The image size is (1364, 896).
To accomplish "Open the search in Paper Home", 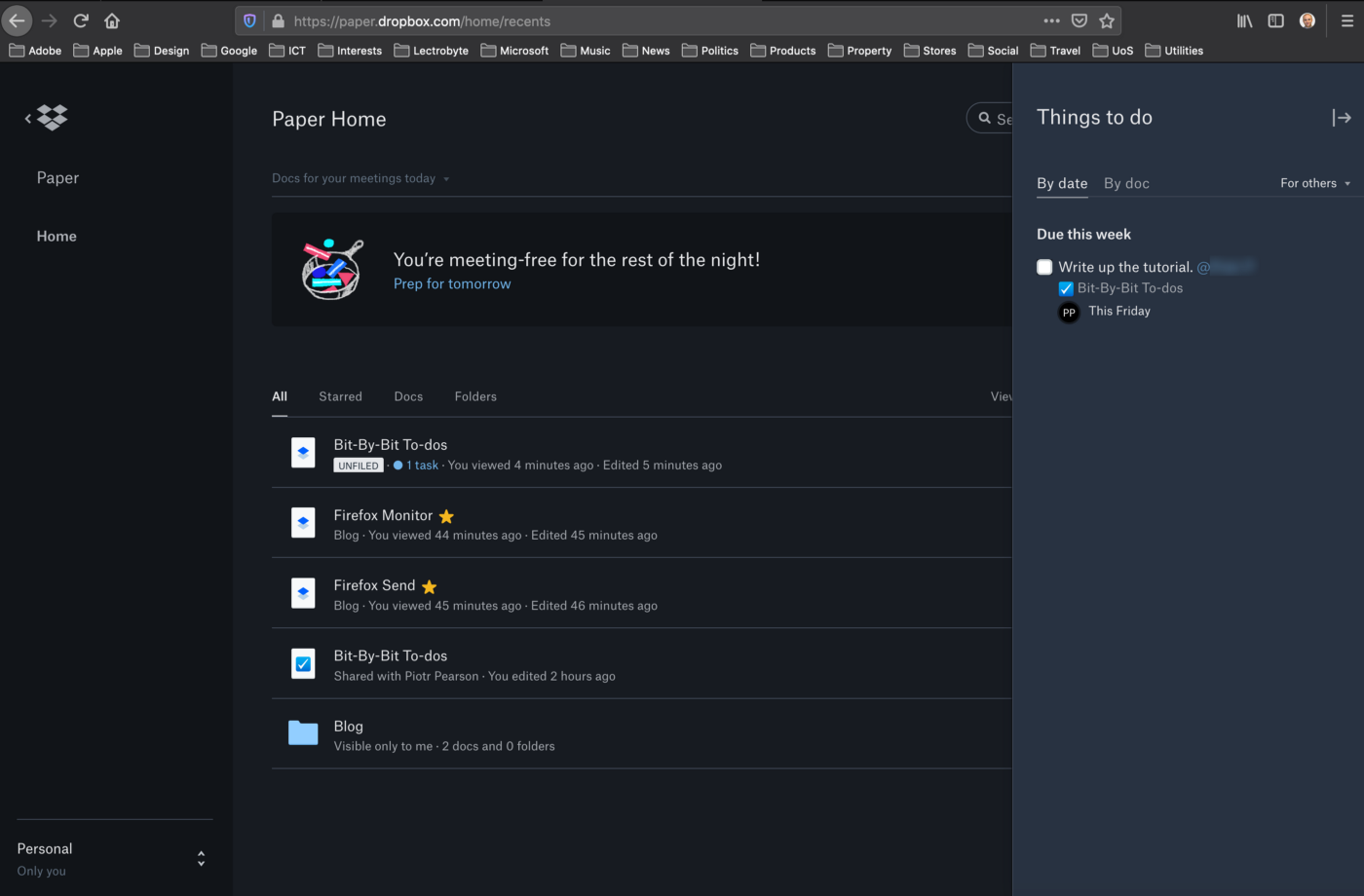I will coord(983,118).
